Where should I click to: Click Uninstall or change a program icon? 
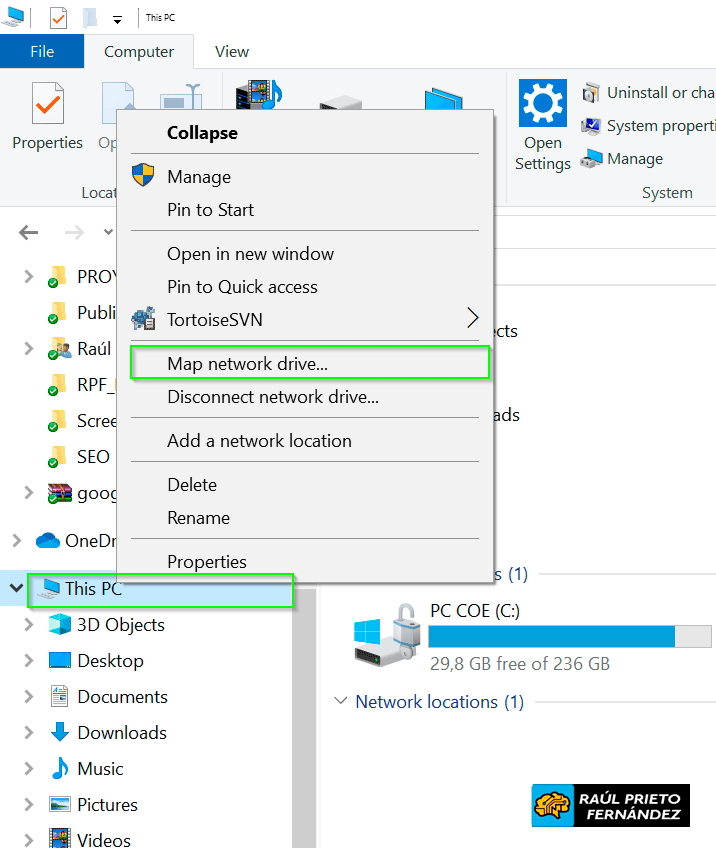coord(592,93)
